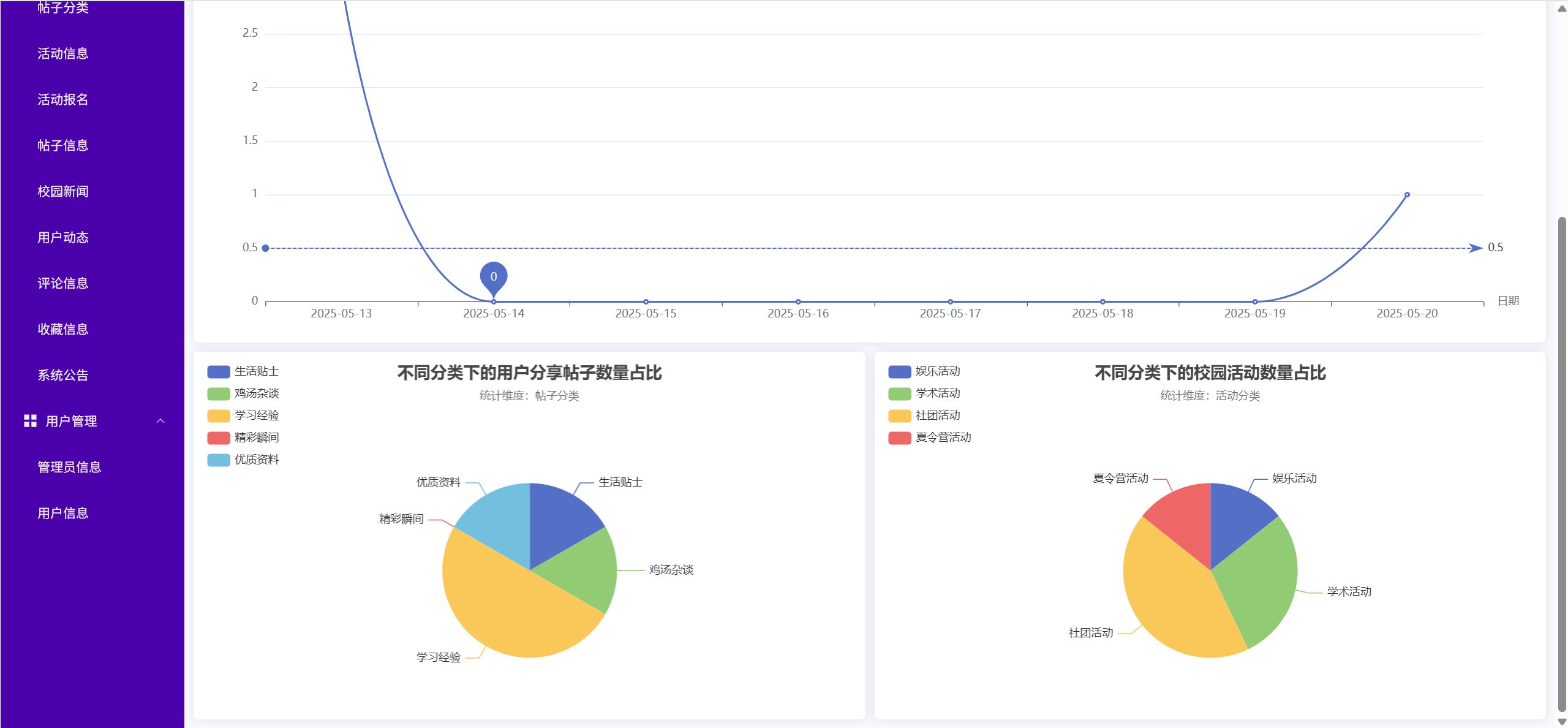Open 活动信息 menu item
Viewport: 1568px width, 728px height.
tap(62, 53)
